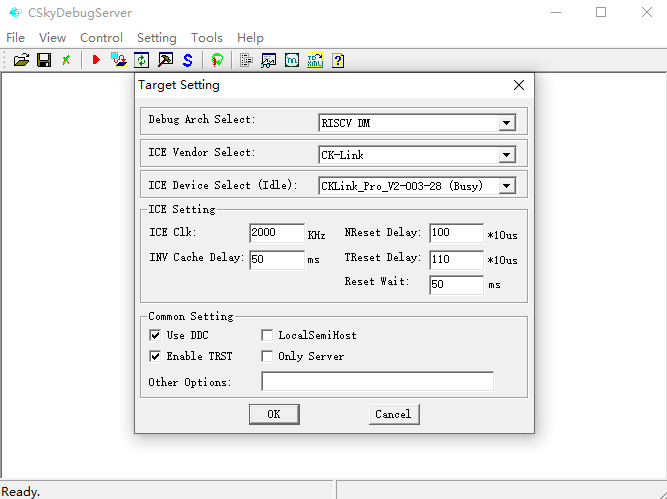Disable the Enable TRST checkbox
The width and height of the screenshot is (667, 499).
point(155,356)
